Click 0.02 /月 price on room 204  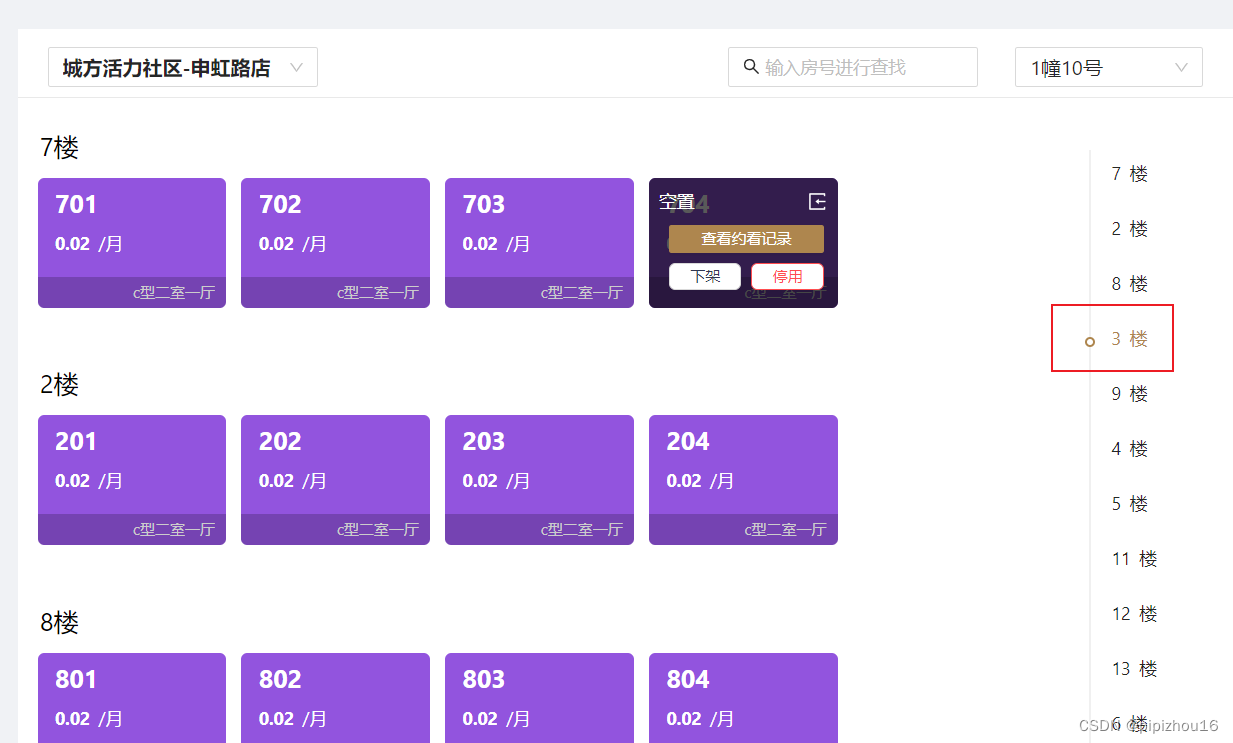pyautogui.click(x=700, y=481)
